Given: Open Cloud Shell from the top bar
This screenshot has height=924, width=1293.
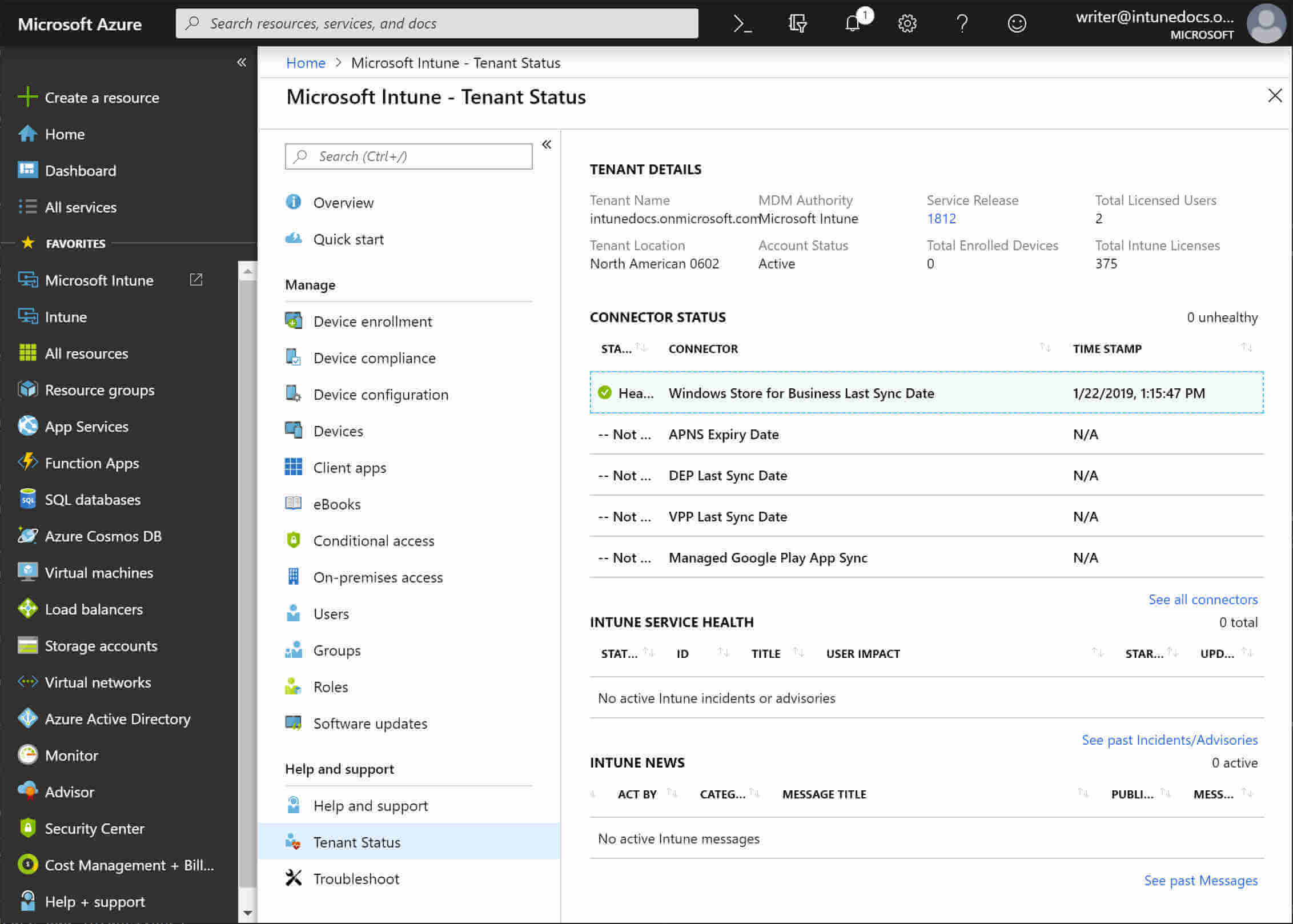Looking at the screenshot, I should coord(742,23).
